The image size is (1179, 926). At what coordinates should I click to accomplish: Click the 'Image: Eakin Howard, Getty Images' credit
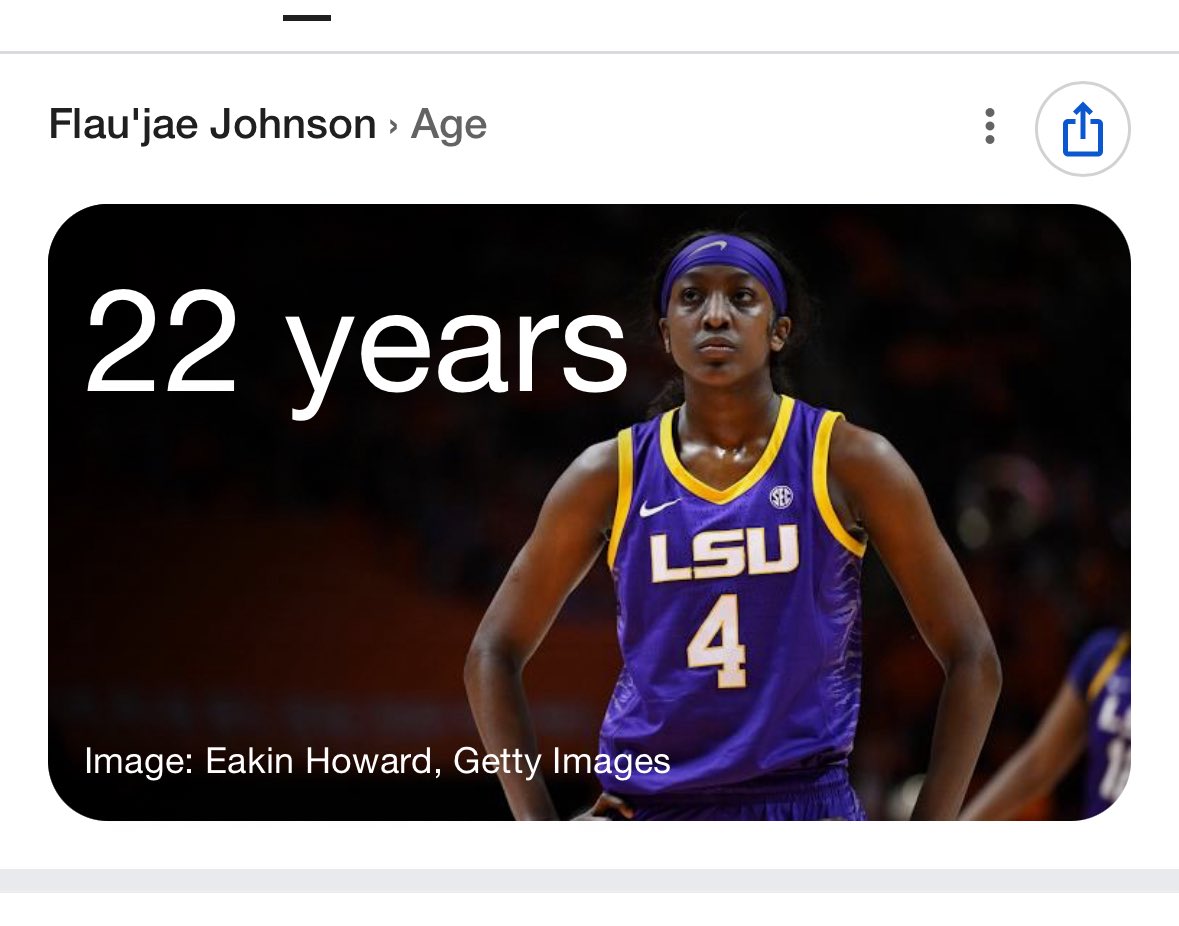[377, 761]
